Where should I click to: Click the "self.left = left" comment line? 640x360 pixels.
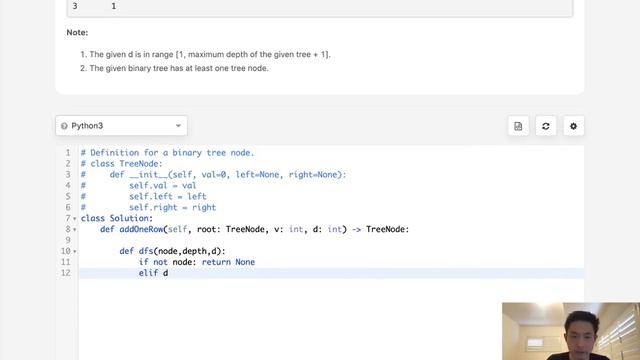point(144,196)
